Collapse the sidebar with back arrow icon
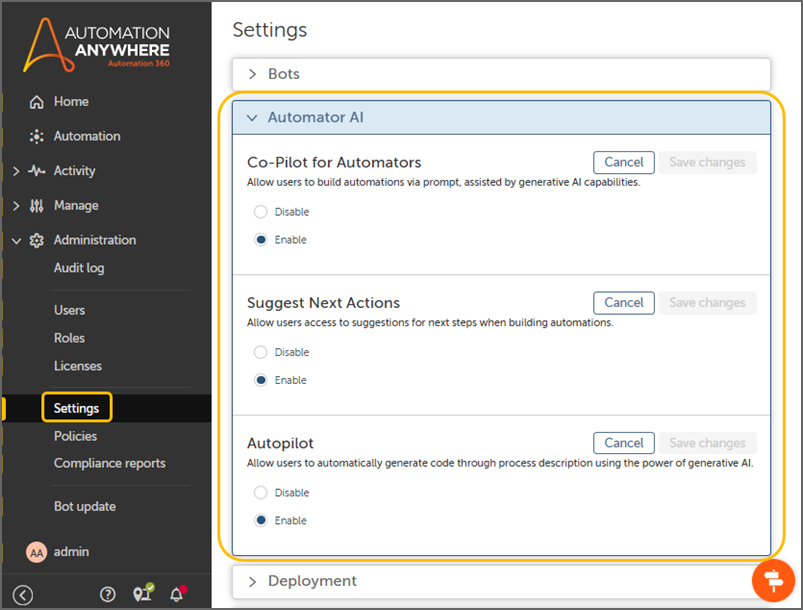Image resolution: width=803 pixels, height=610 pixels. pos(23,595)
